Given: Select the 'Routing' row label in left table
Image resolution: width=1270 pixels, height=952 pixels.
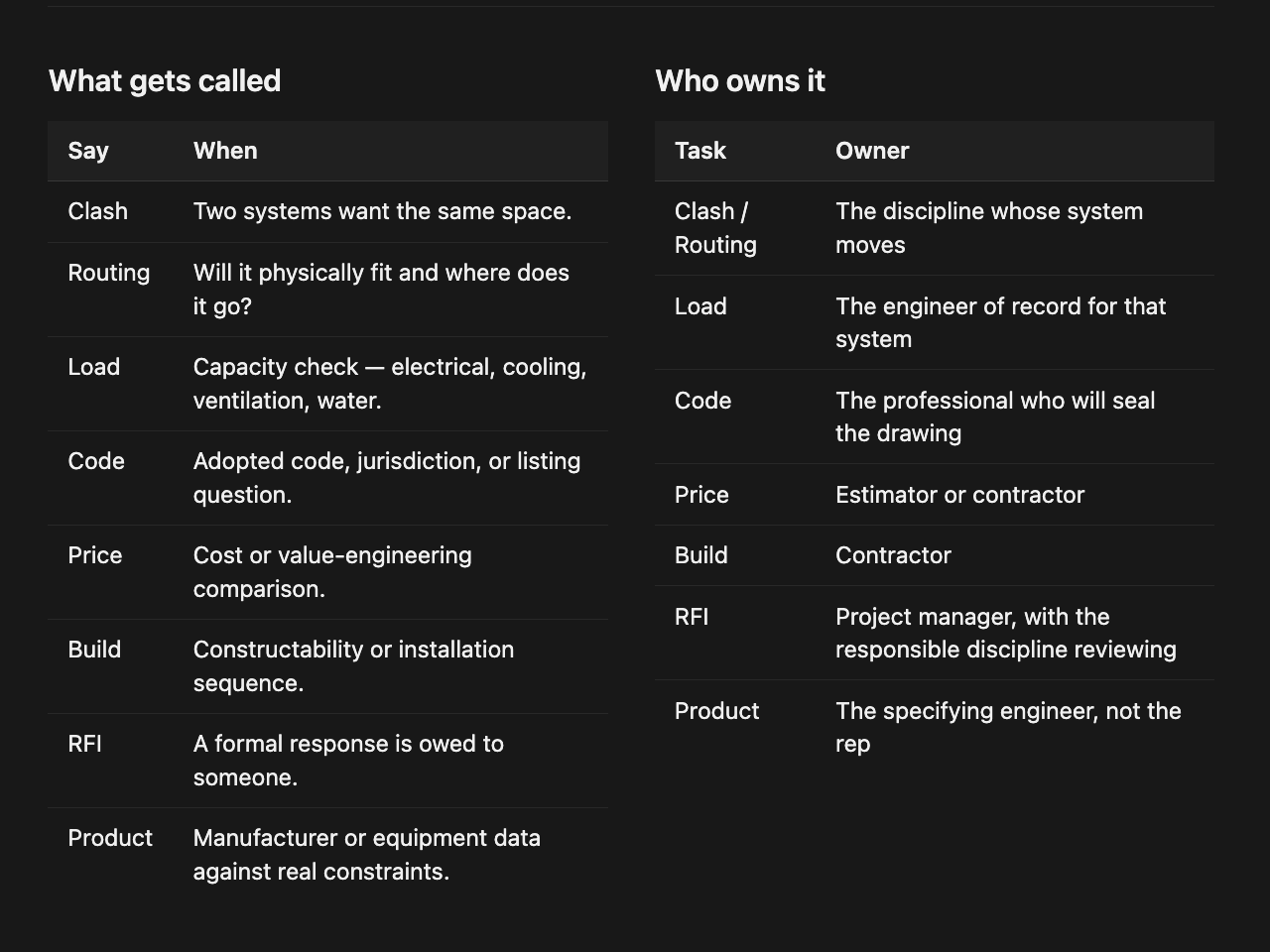Looking at the screenshot, I should click(x=109, y=273).
